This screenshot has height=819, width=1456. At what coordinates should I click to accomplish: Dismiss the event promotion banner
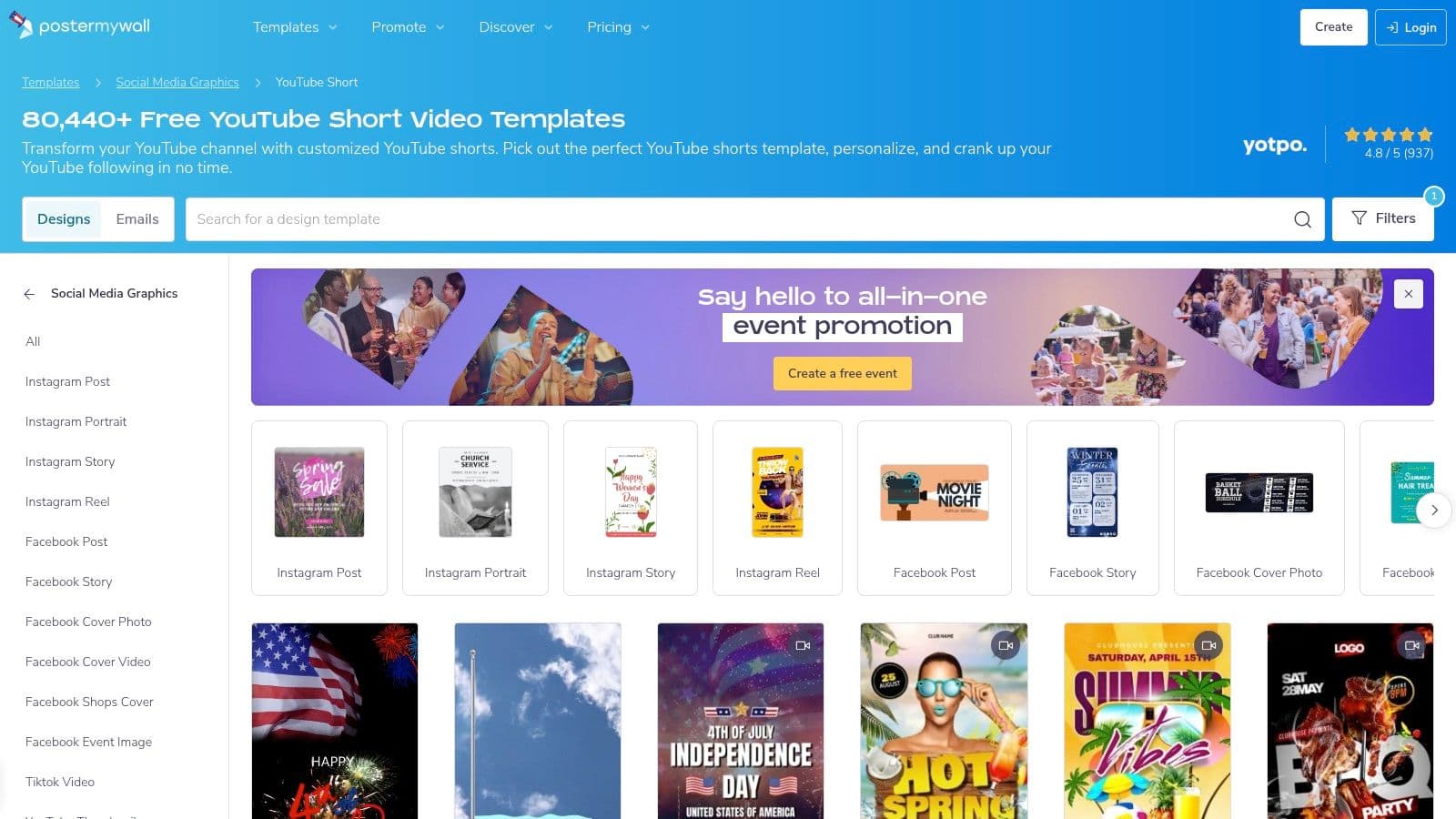[x=1408, y=294]
